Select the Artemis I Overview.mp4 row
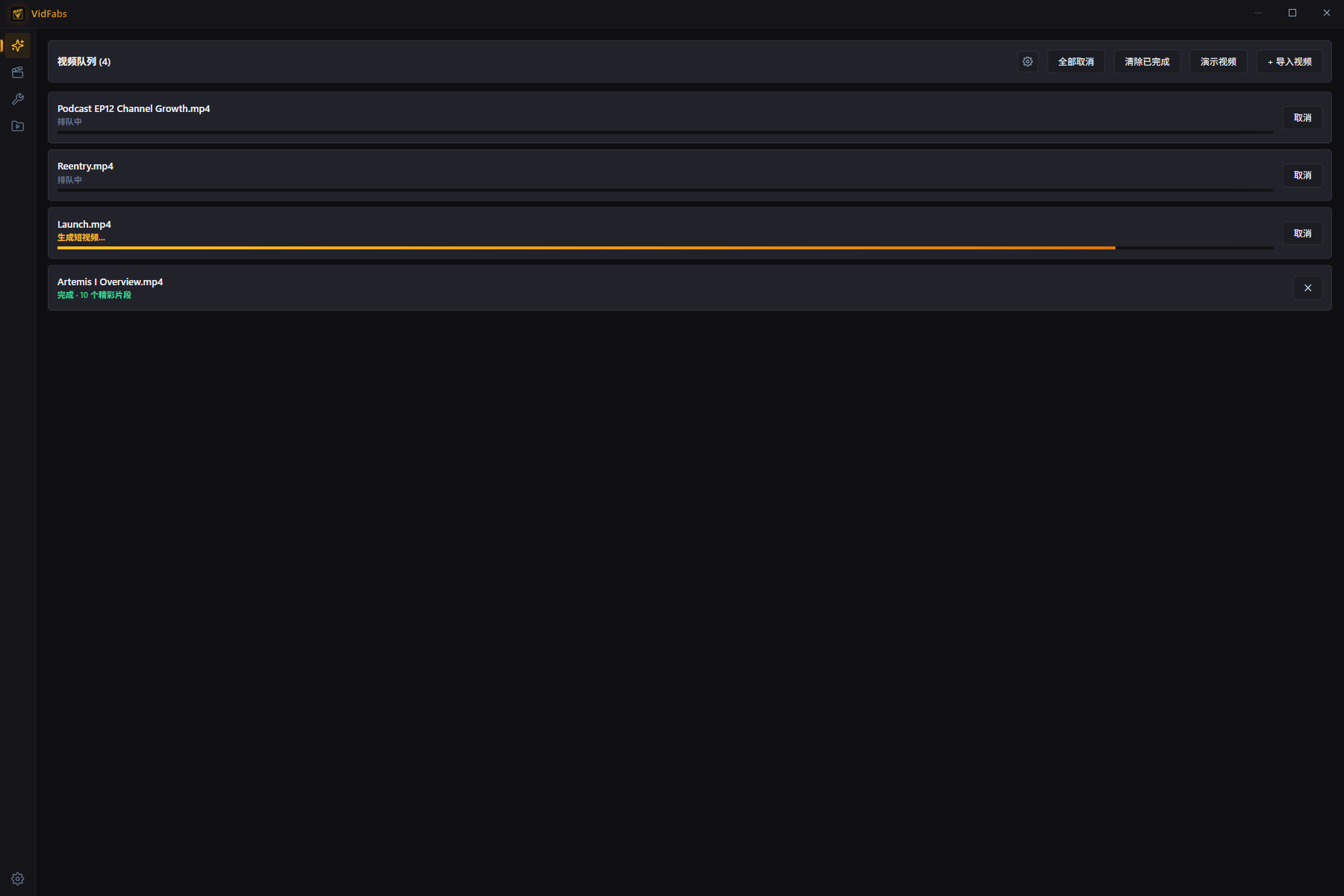Screen dimensions: 1344x896 [x=689, y=288]
